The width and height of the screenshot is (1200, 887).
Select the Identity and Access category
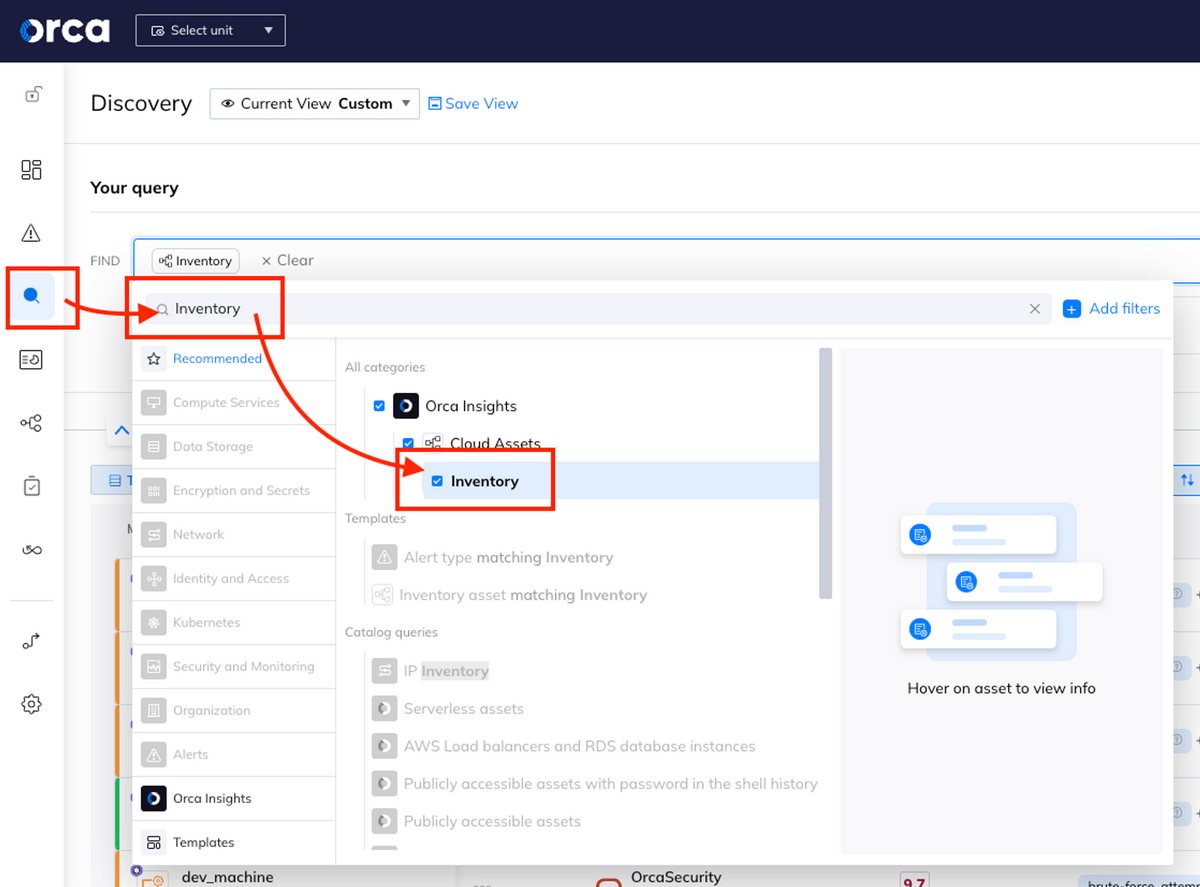point(234,579)
